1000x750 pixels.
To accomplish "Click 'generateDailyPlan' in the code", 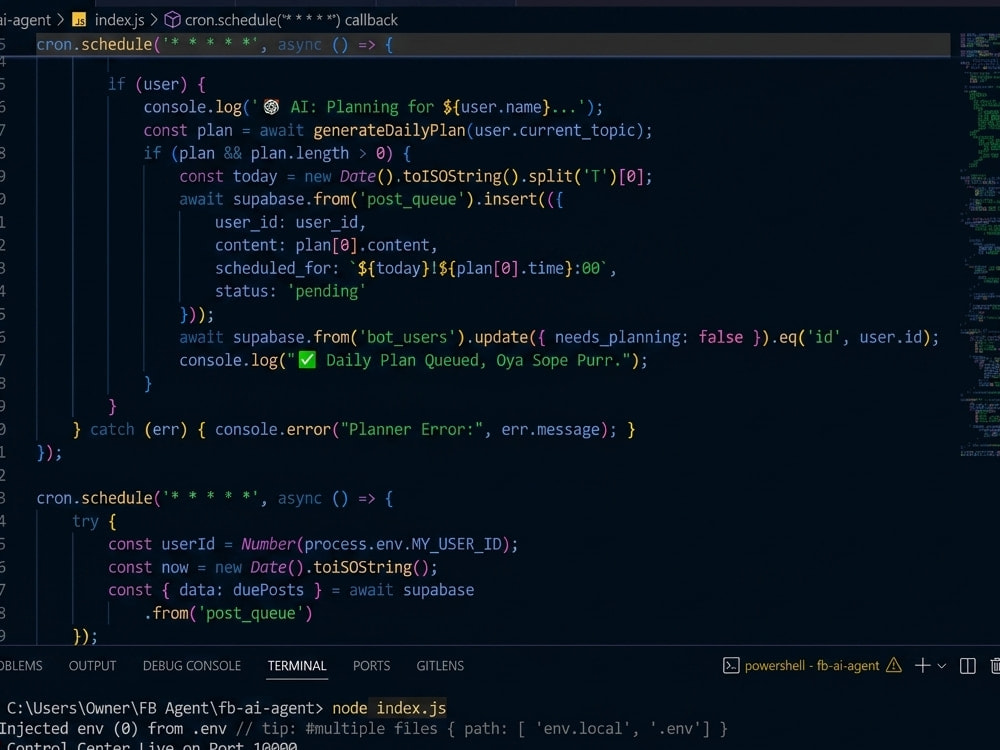I will pyautogui.click(x=389, y=130).
